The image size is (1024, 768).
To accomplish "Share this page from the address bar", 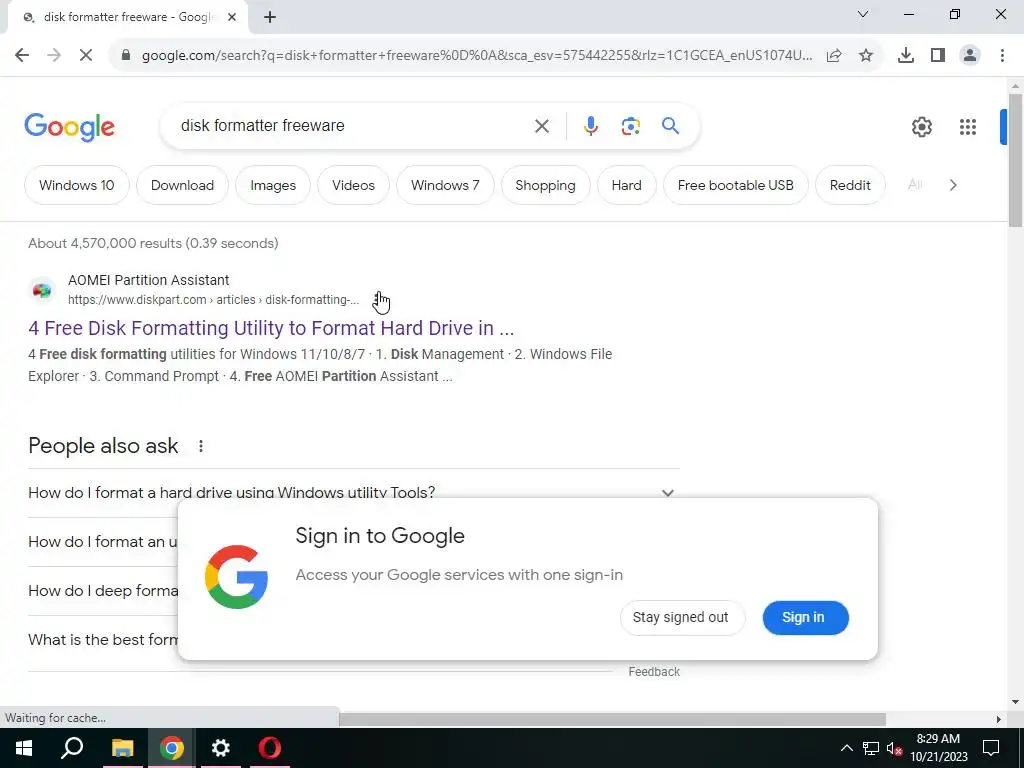I will click(834, 56).
